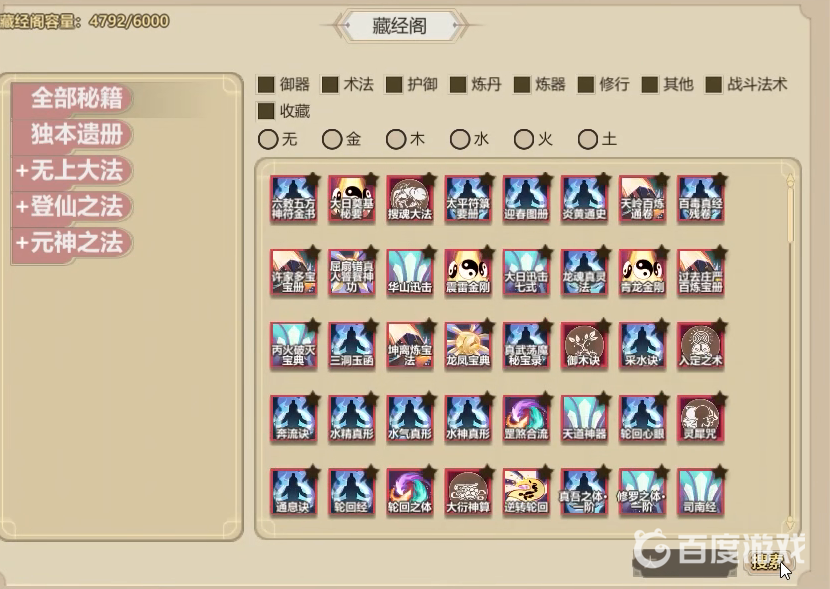Choose the 罡煞合流 swirl icon
The width and height of the screenshot is (830, 589).
click(526, 419)
